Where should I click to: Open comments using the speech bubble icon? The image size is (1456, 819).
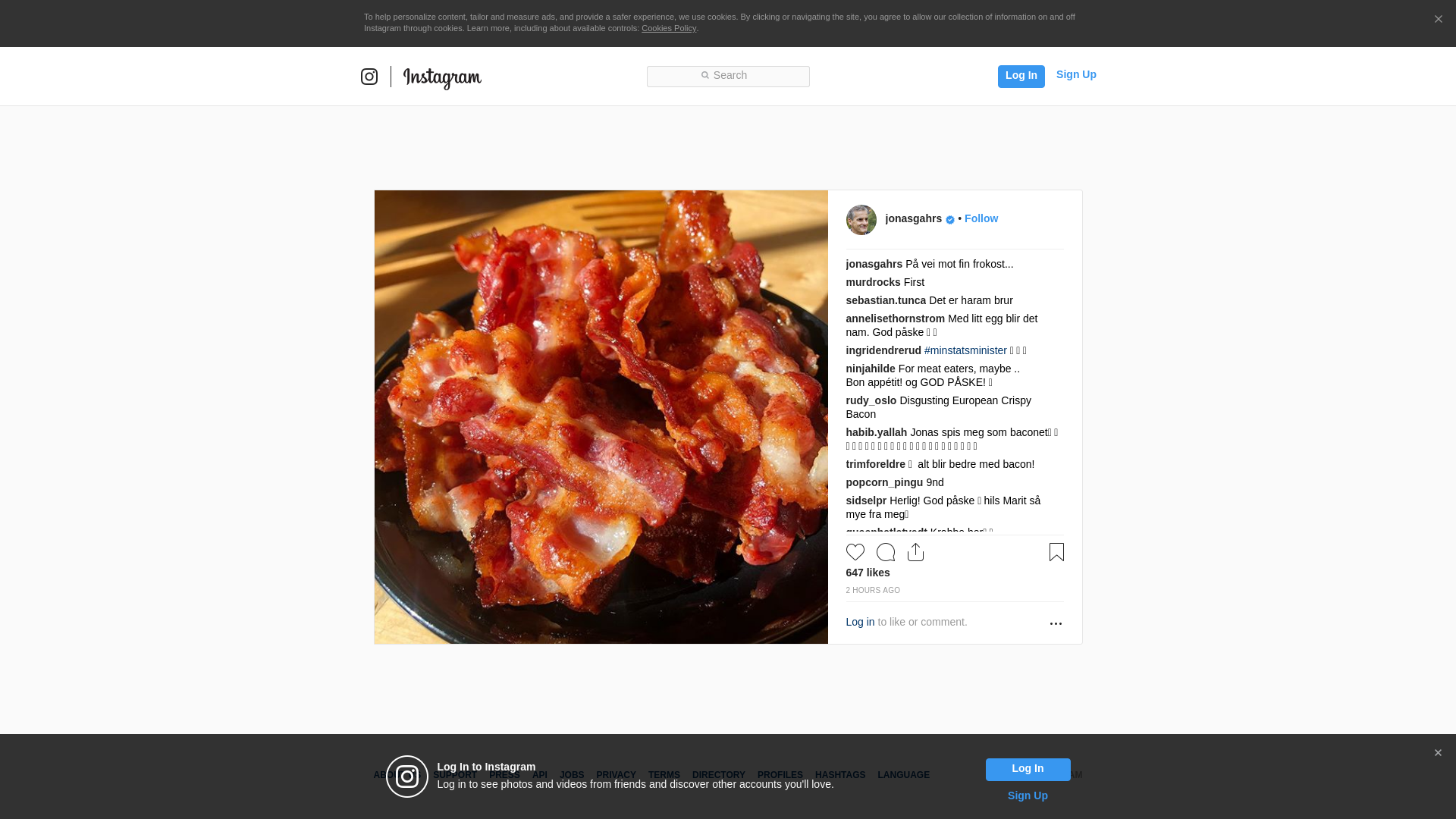tap(886, 552)
